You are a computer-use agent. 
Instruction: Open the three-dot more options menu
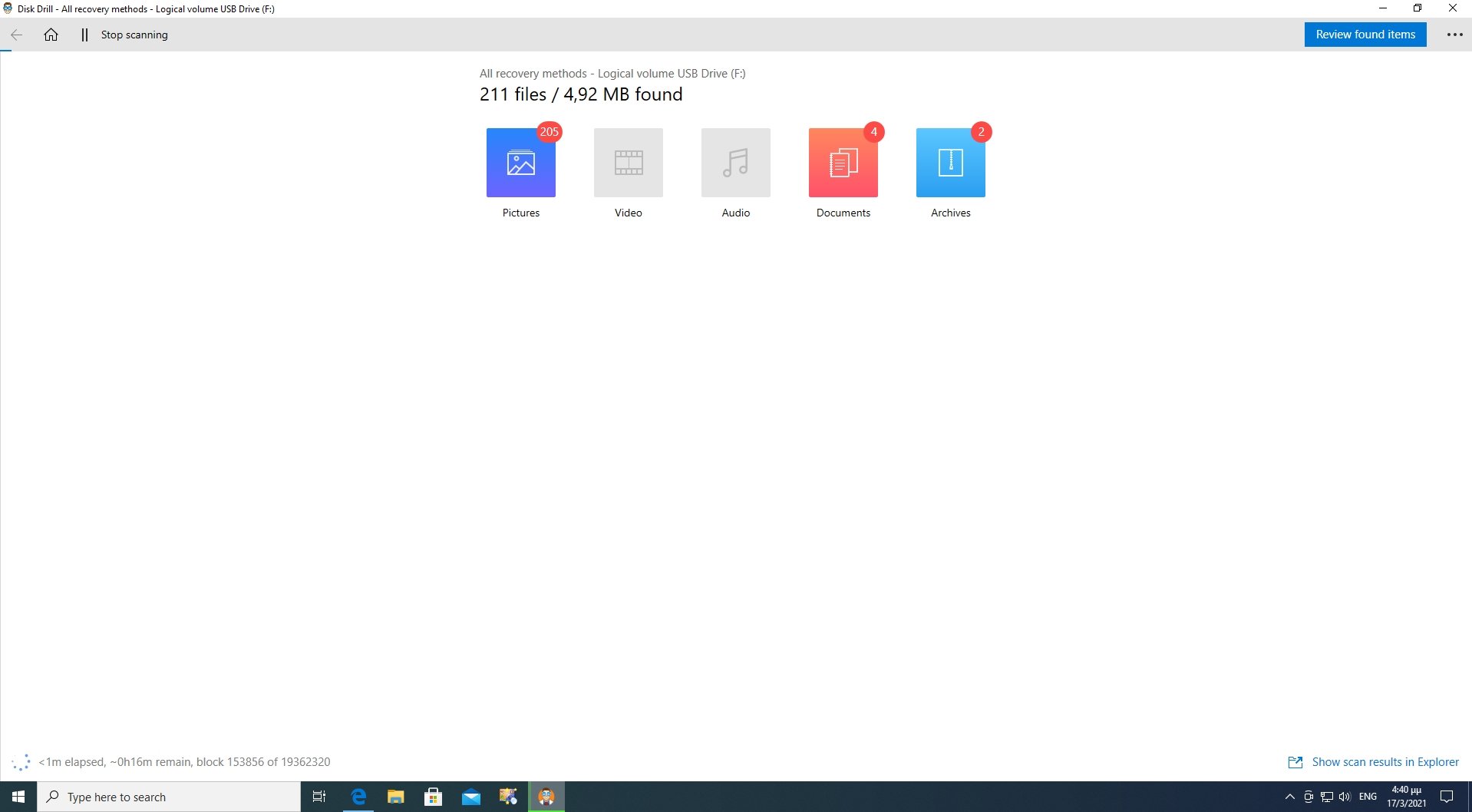(x=1454, y=35)
